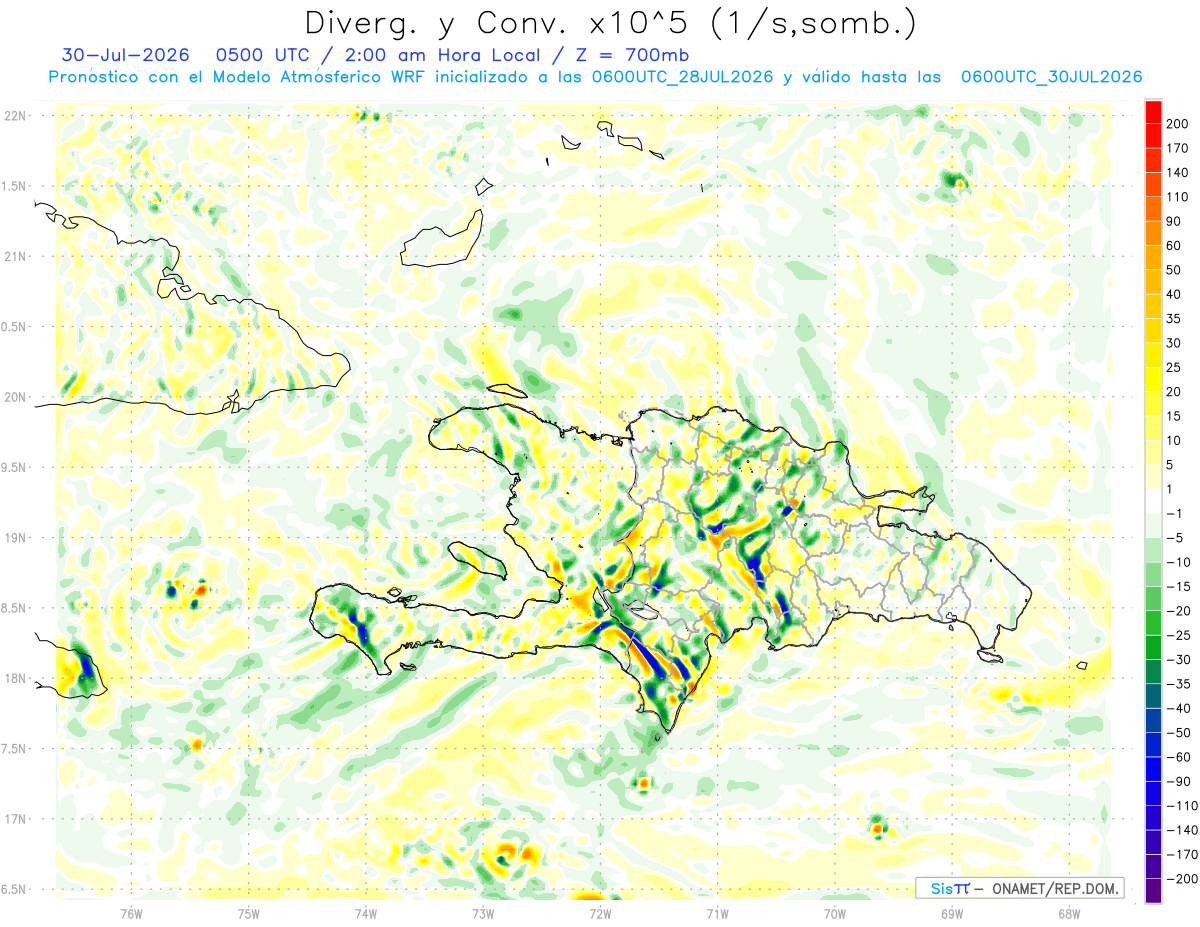The image size is (1200, 927).
Task: Click the '69W' longitude label
Action: coord(952,913)
